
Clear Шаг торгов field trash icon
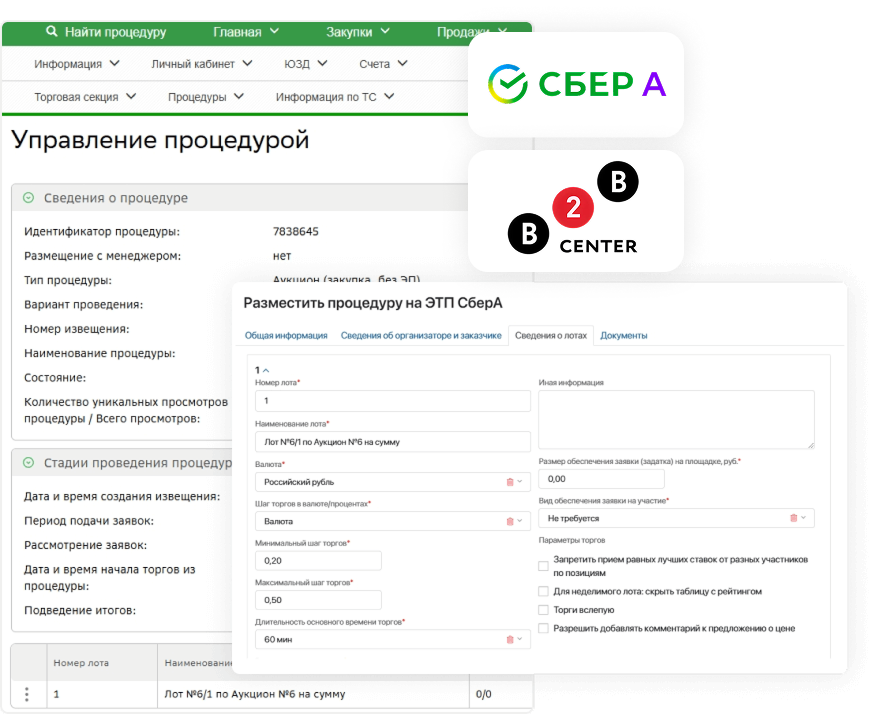(x=510, y=521)
